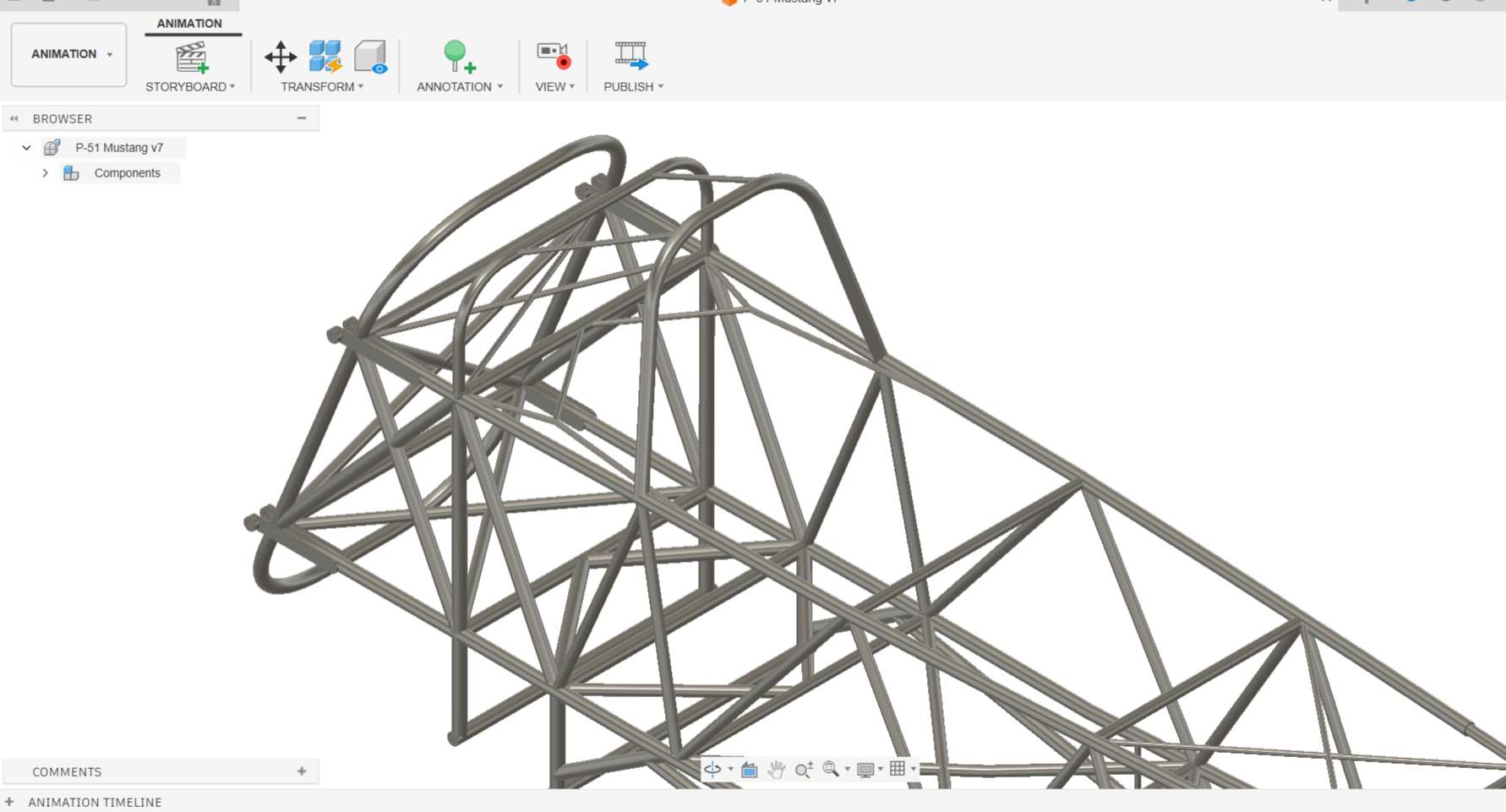1506x812 pixels.
Task: Select the Pan hand tool
Action: coord(777,769)
